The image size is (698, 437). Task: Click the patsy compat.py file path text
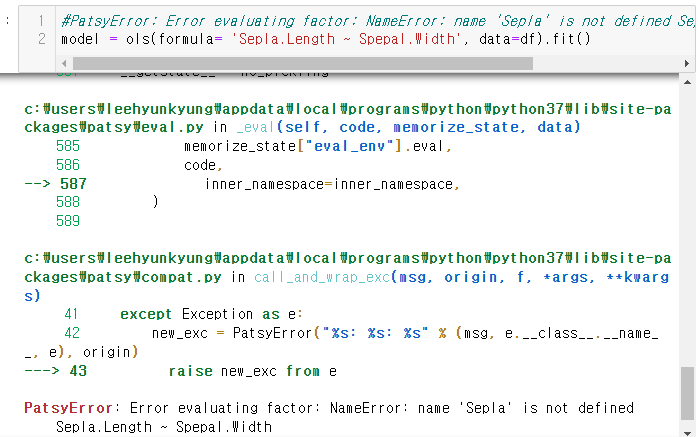coord(347,267)
